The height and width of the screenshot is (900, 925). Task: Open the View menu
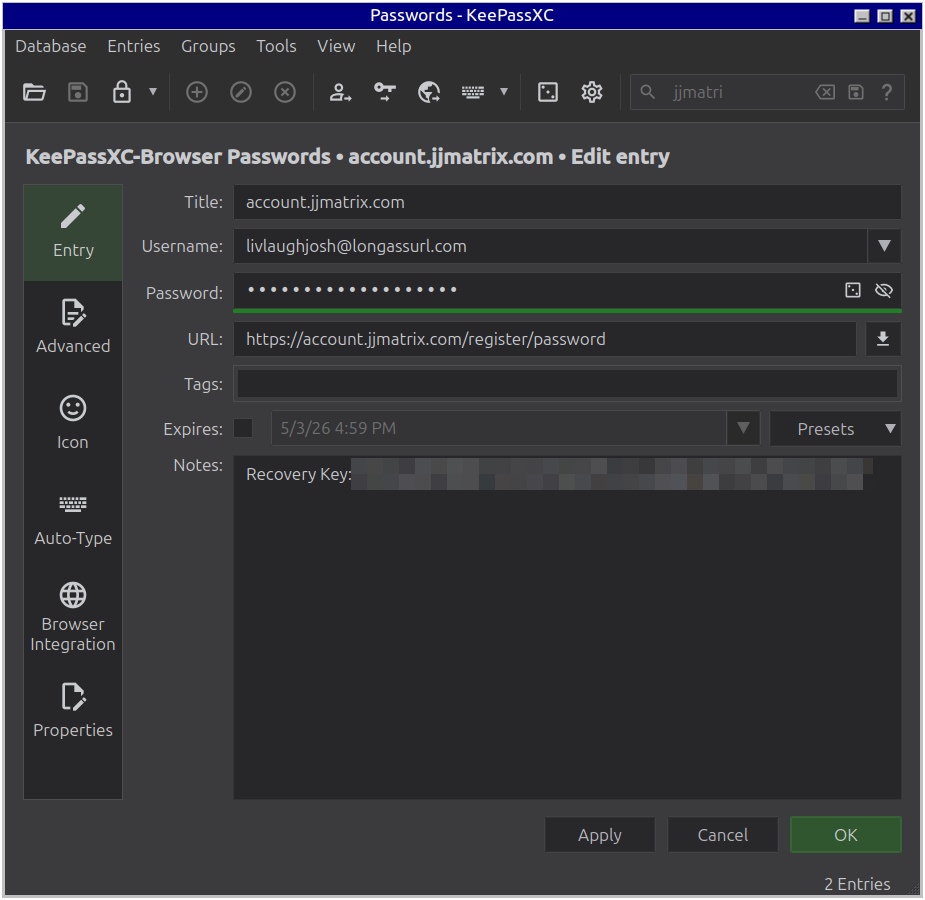(x=336, y=46)
